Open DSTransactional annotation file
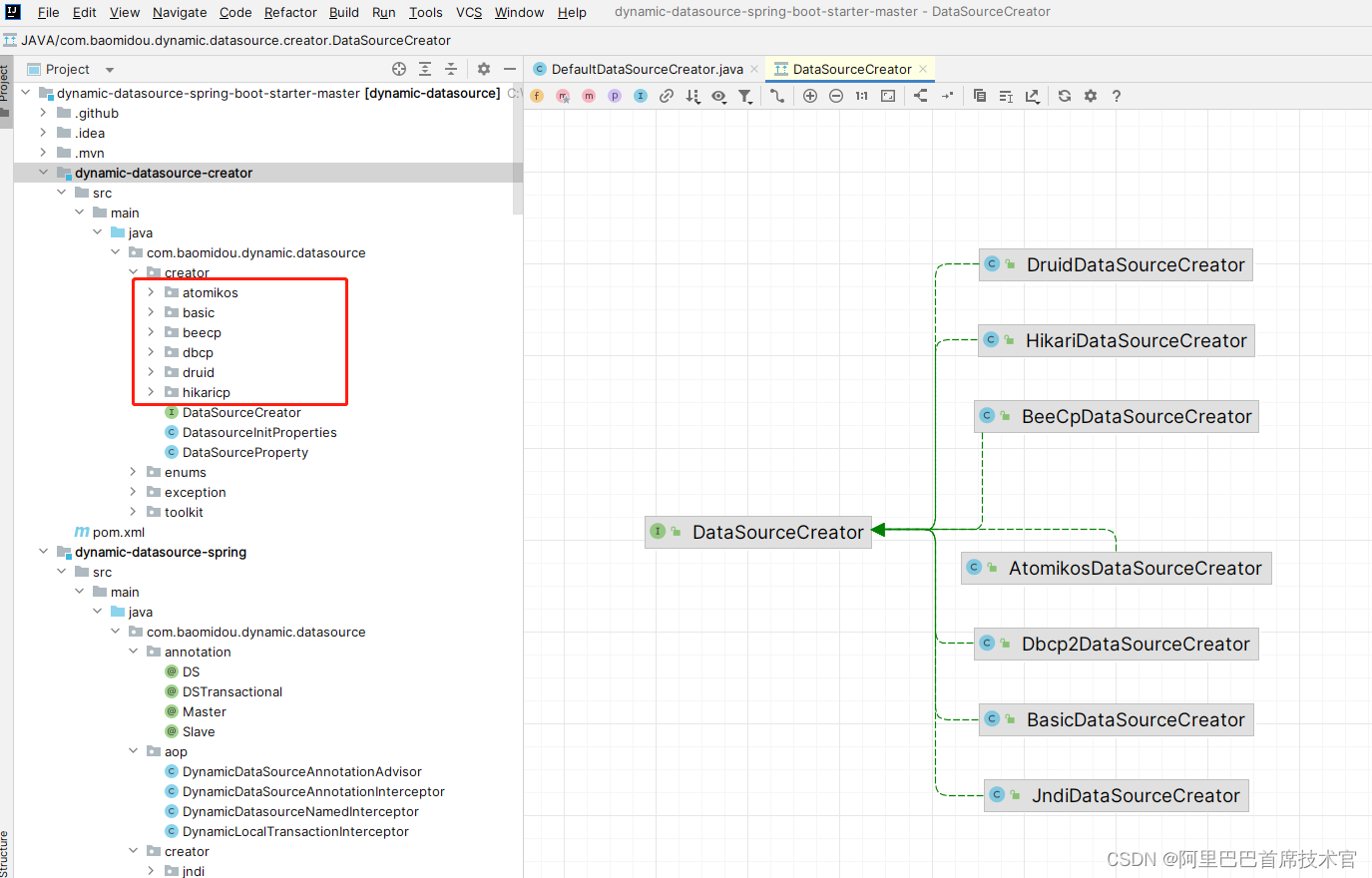The image size is (1372, 878). [232, 691]
